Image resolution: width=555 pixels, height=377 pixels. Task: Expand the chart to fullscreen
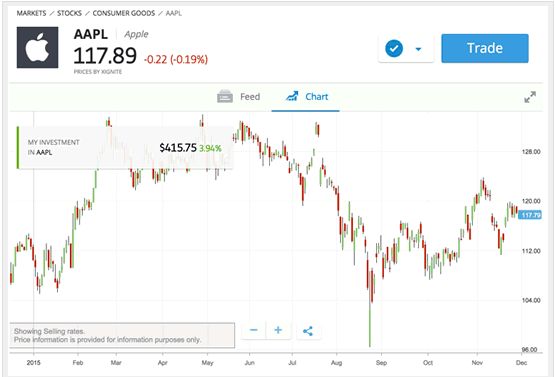[x=530, y=97]
